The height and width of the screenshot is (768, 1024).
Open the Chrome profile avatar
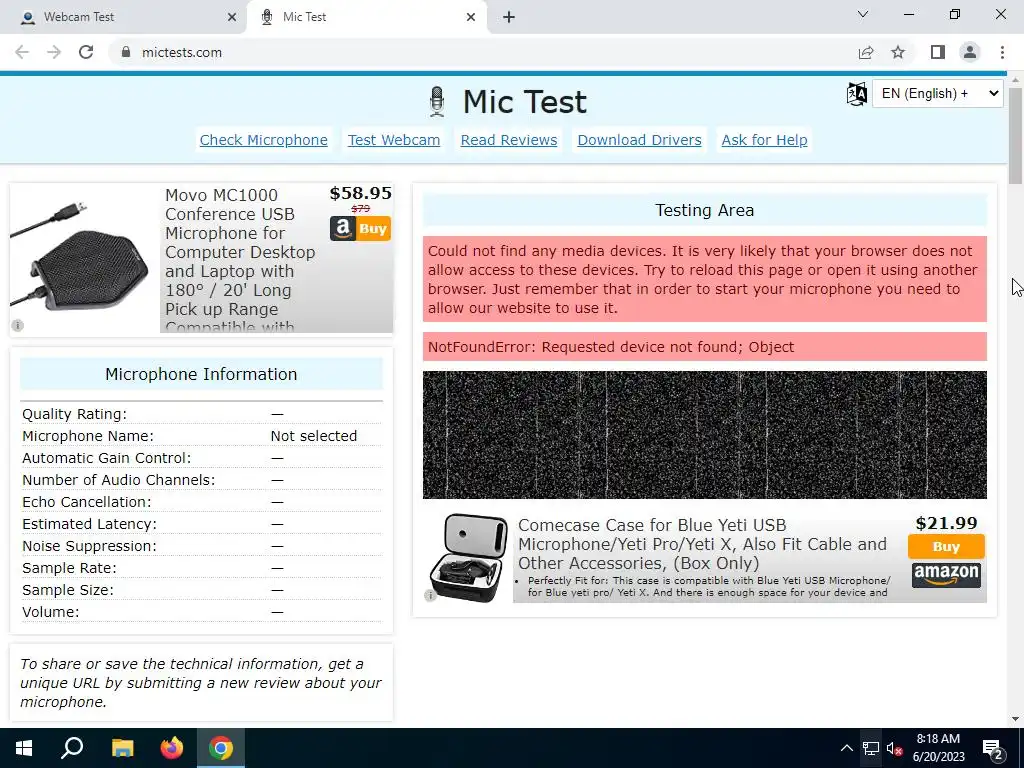[x=970, y=52]
